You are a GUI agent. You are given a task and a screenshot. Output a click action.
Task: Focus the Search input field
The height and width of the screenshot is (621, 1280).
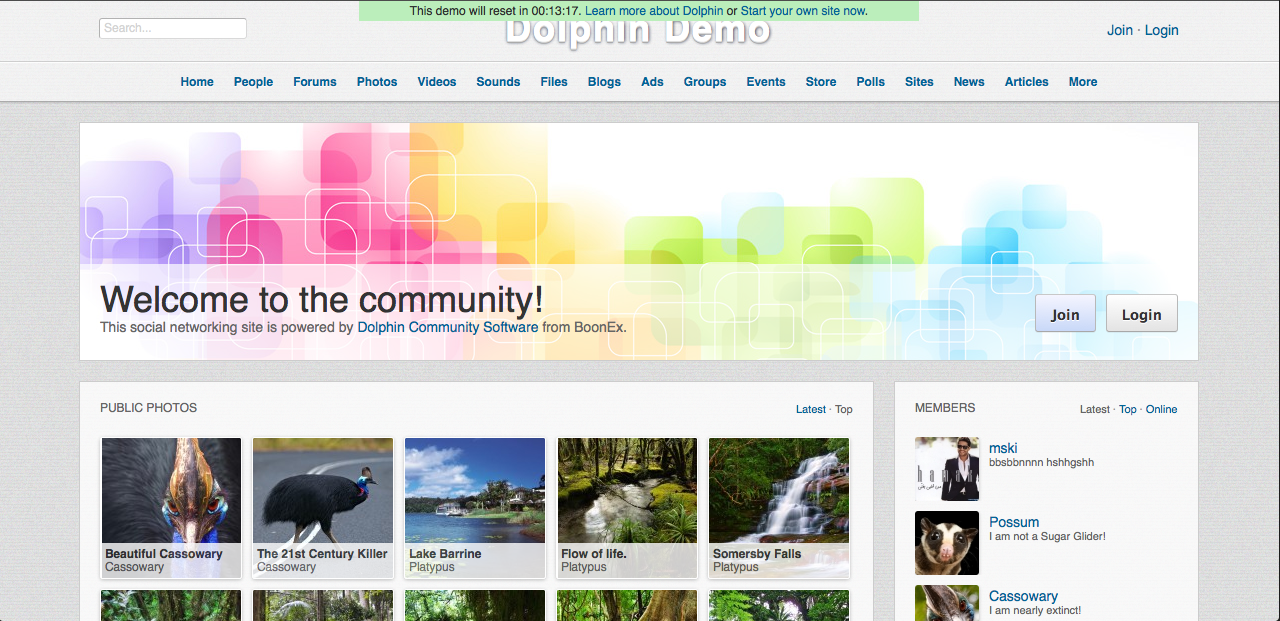[173, 28]
